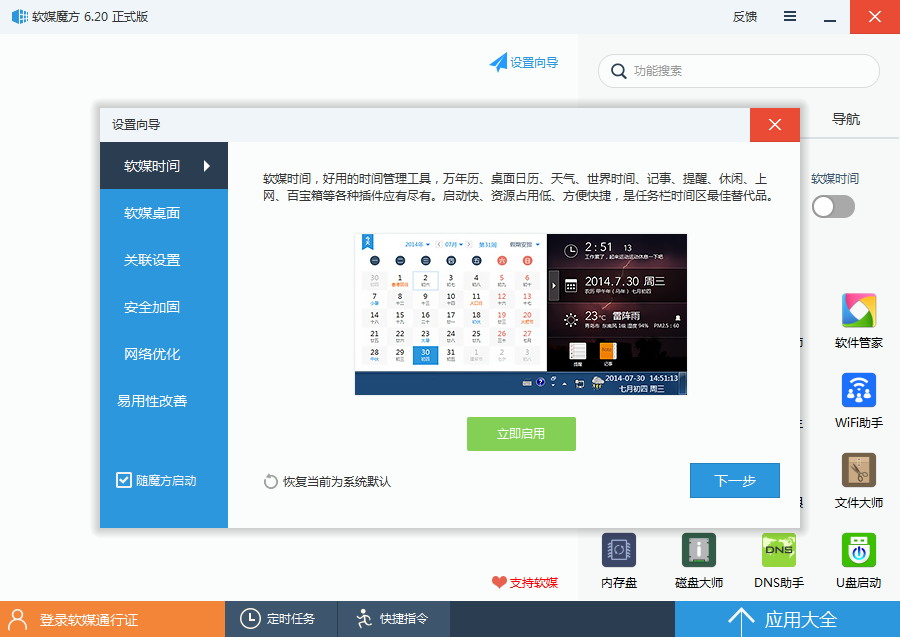Open 磁盘大师 tool icon
The height and width of the screenshot is (637, 900).
[698, 551]
